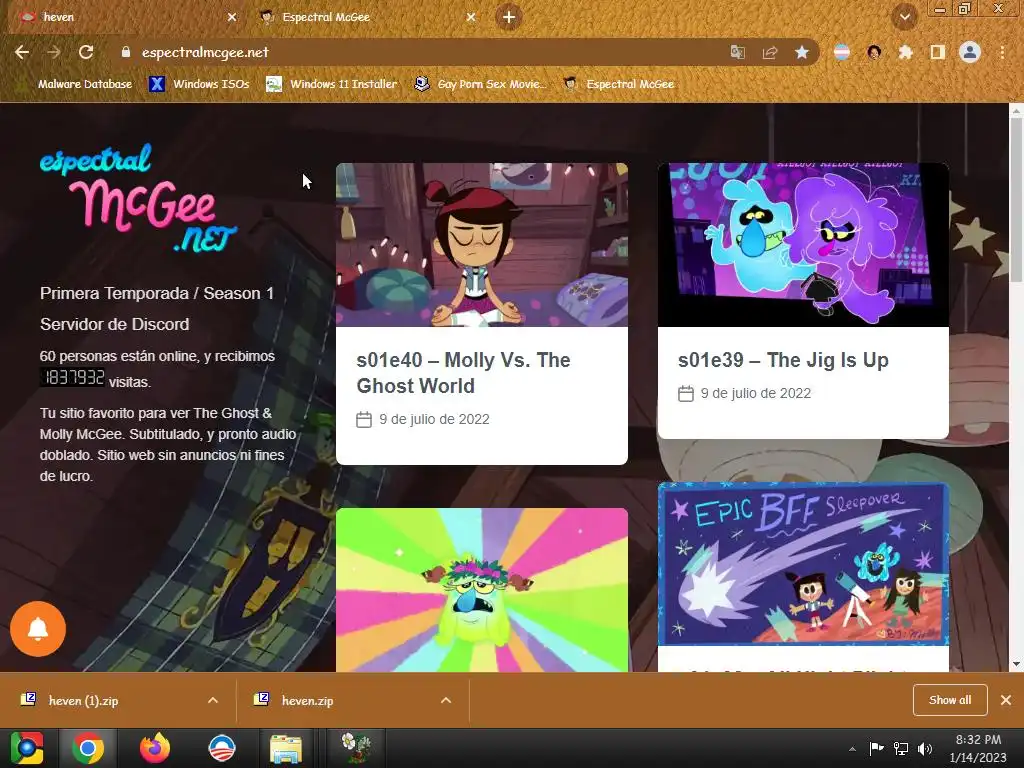Open the translate page icon
1024x768 pixels.
pos(737,52)
